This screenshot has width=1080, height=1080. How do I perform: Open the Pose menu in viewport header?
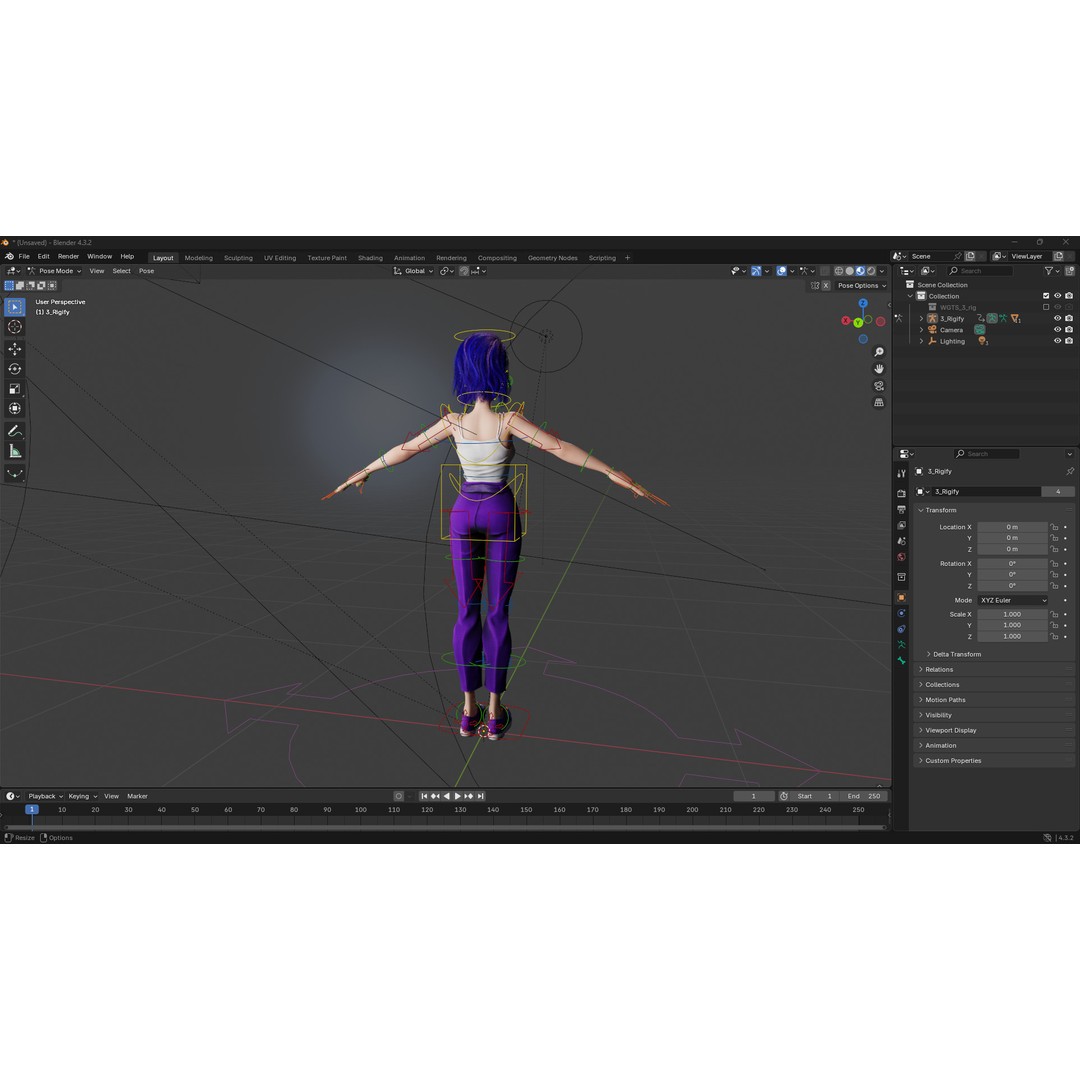(x=146, y=271)
